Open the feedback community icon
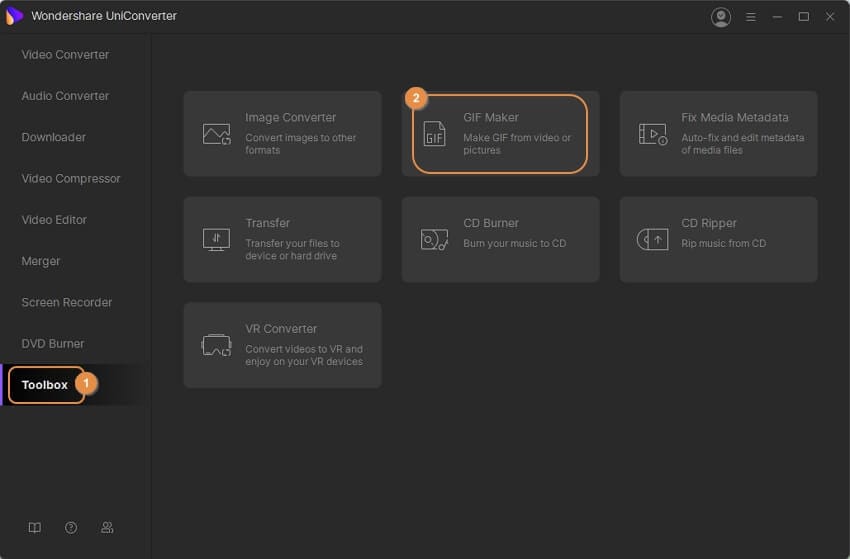This screenshot has width=850, height=559. (x=107, y=527)
